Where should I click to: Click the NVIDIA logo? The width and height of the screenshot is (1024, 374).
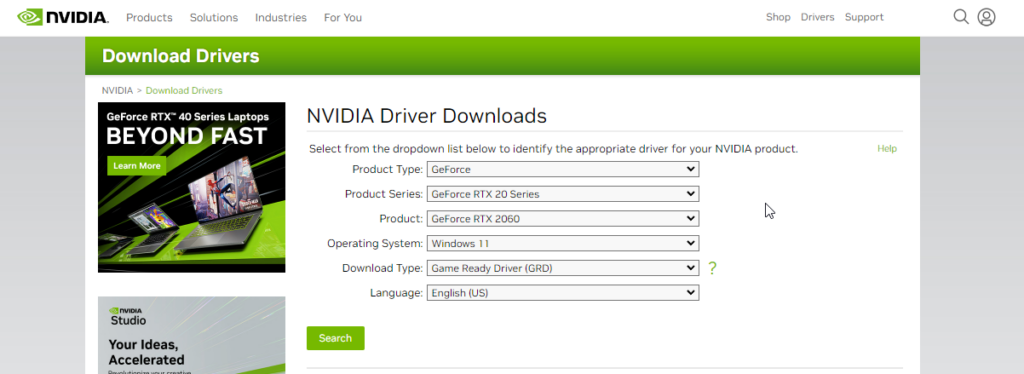[x=63, y=17]
